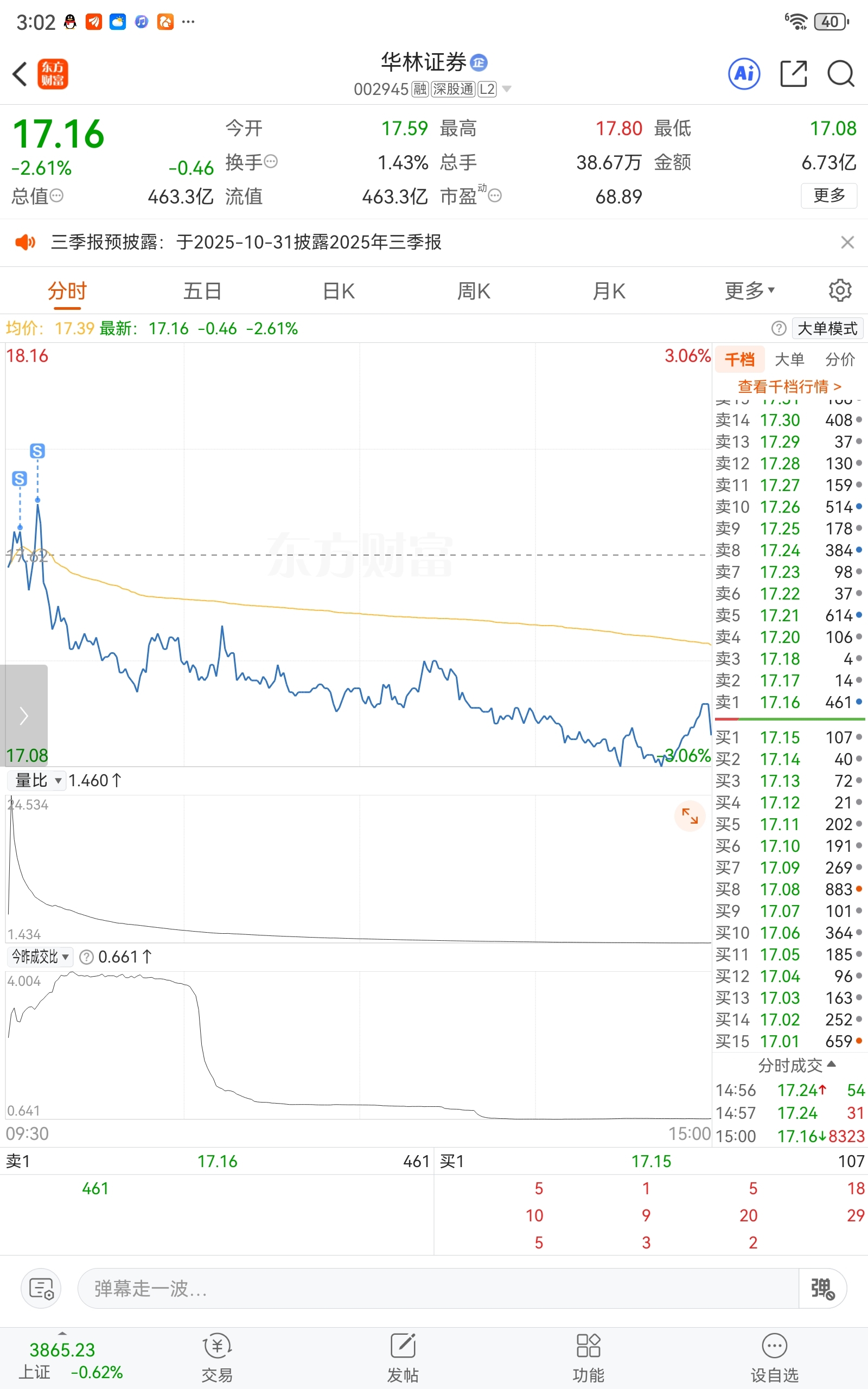Tap the back arrow icon
This screenshot has width=868, height=1389.
pos(20,73)
